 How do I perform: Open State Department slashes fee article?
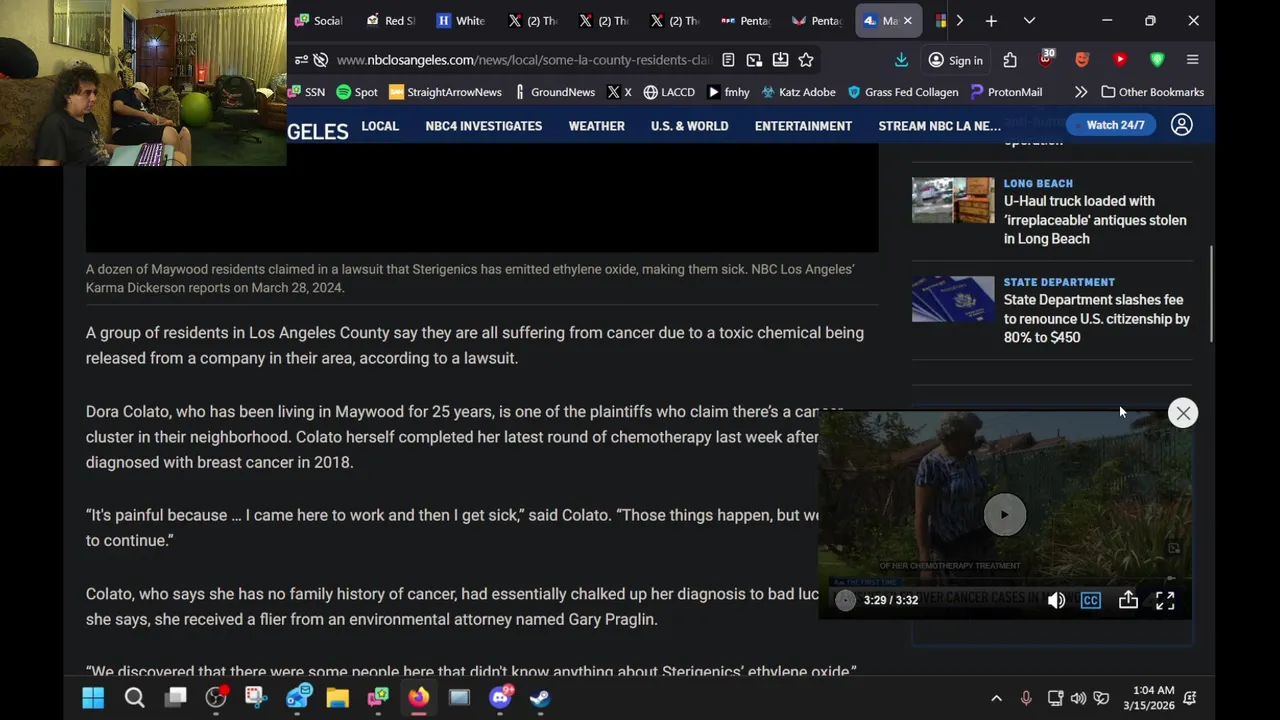click(1097, 319)
